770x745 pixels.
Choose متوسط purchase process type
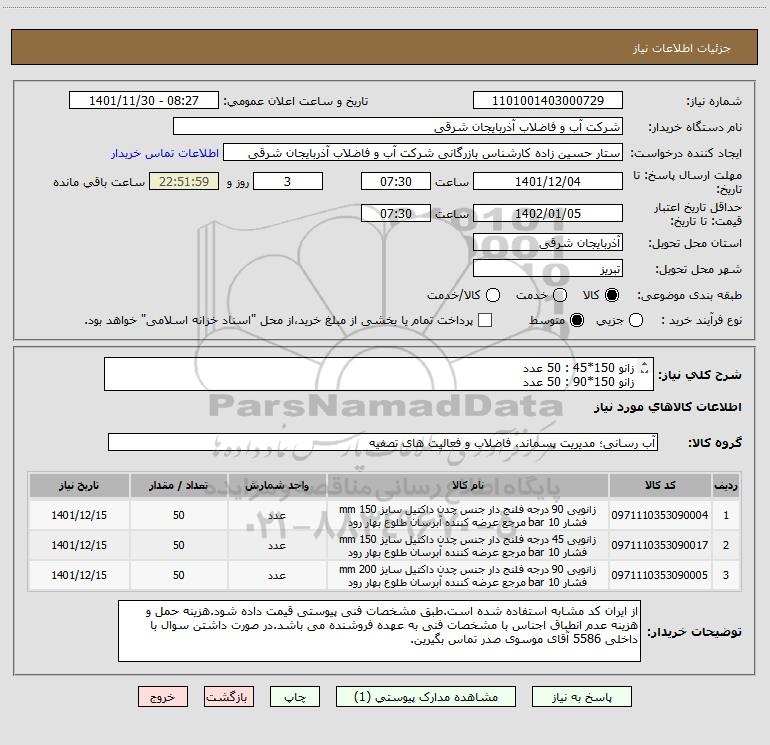[x=577, y=321]
